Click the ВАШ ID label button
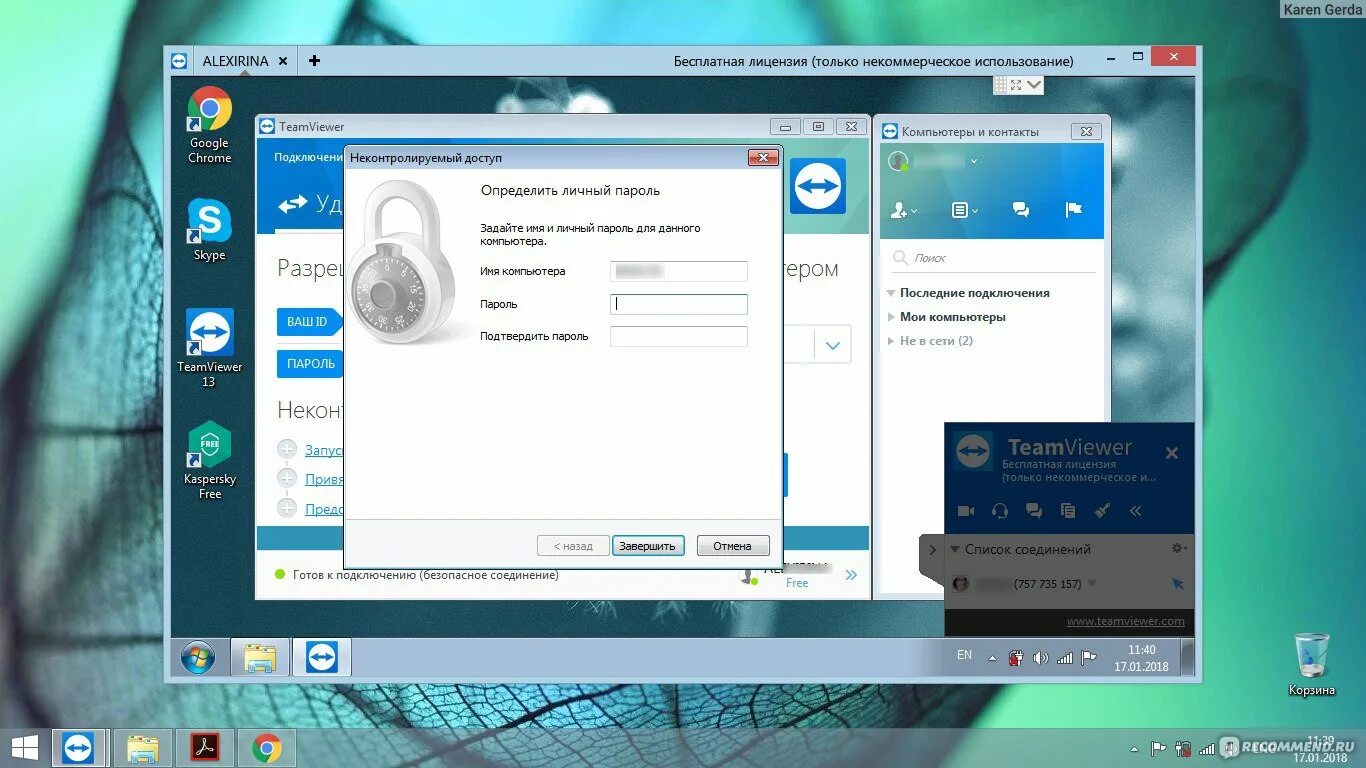The width and height of the screenshot is (1366, 768). pyautogui.click(x=307, y=322)
